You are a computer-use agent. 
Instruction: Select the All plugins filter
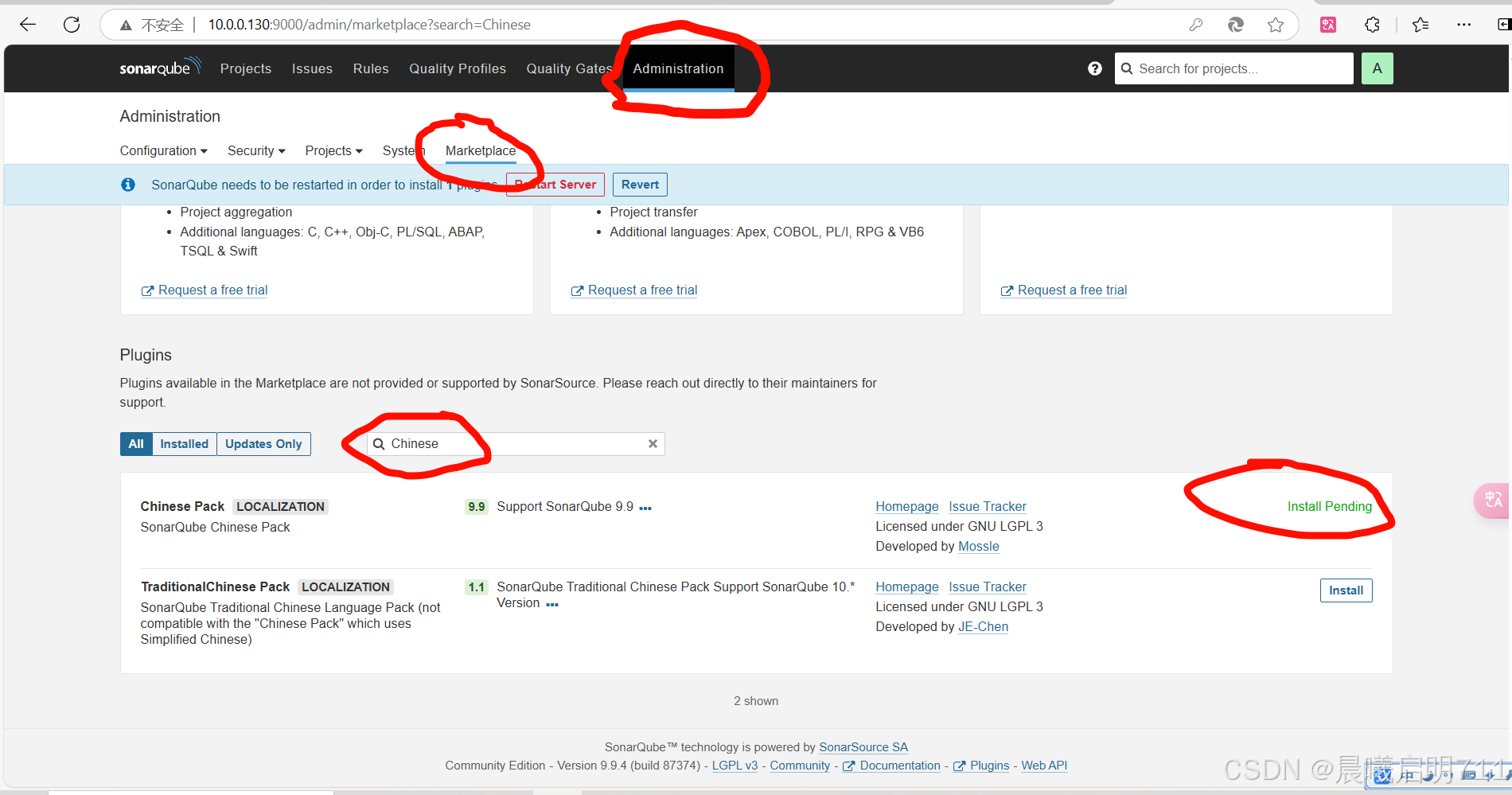tap(136, 444)
